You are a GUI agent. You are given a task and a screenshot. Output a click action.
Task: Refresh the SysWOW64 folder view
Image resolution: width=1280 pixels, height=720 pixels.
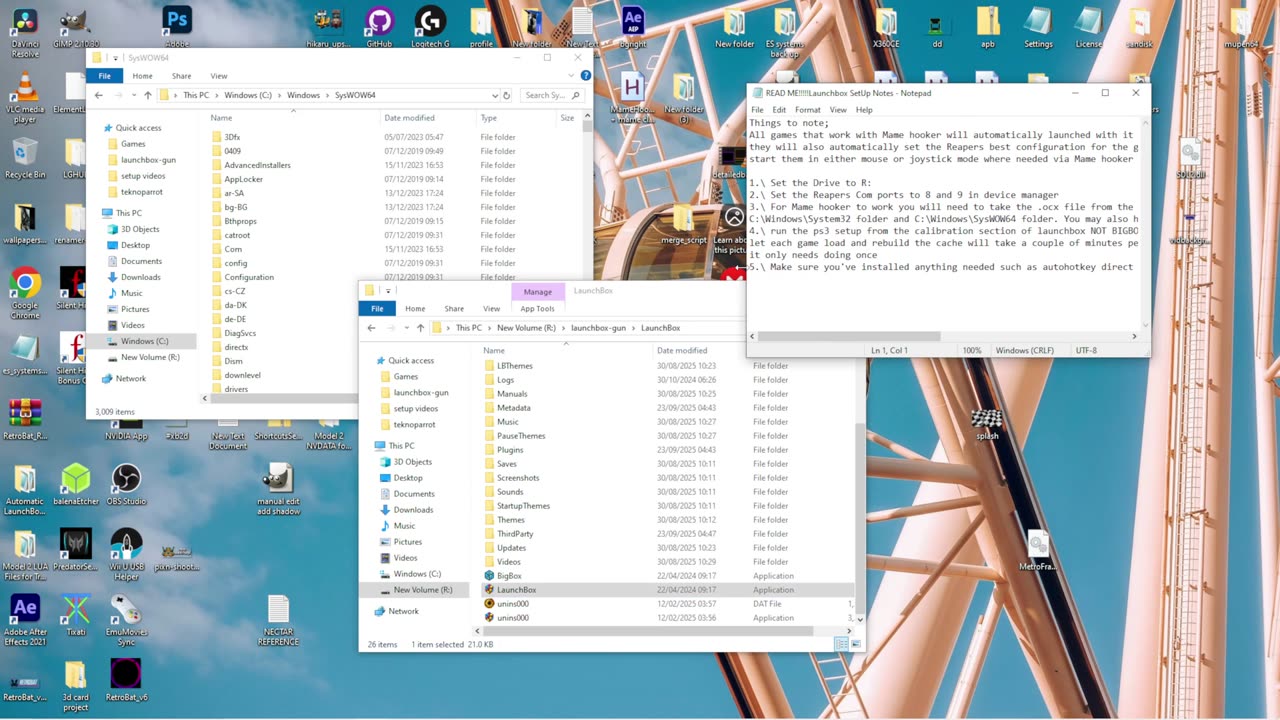(507, 95)
